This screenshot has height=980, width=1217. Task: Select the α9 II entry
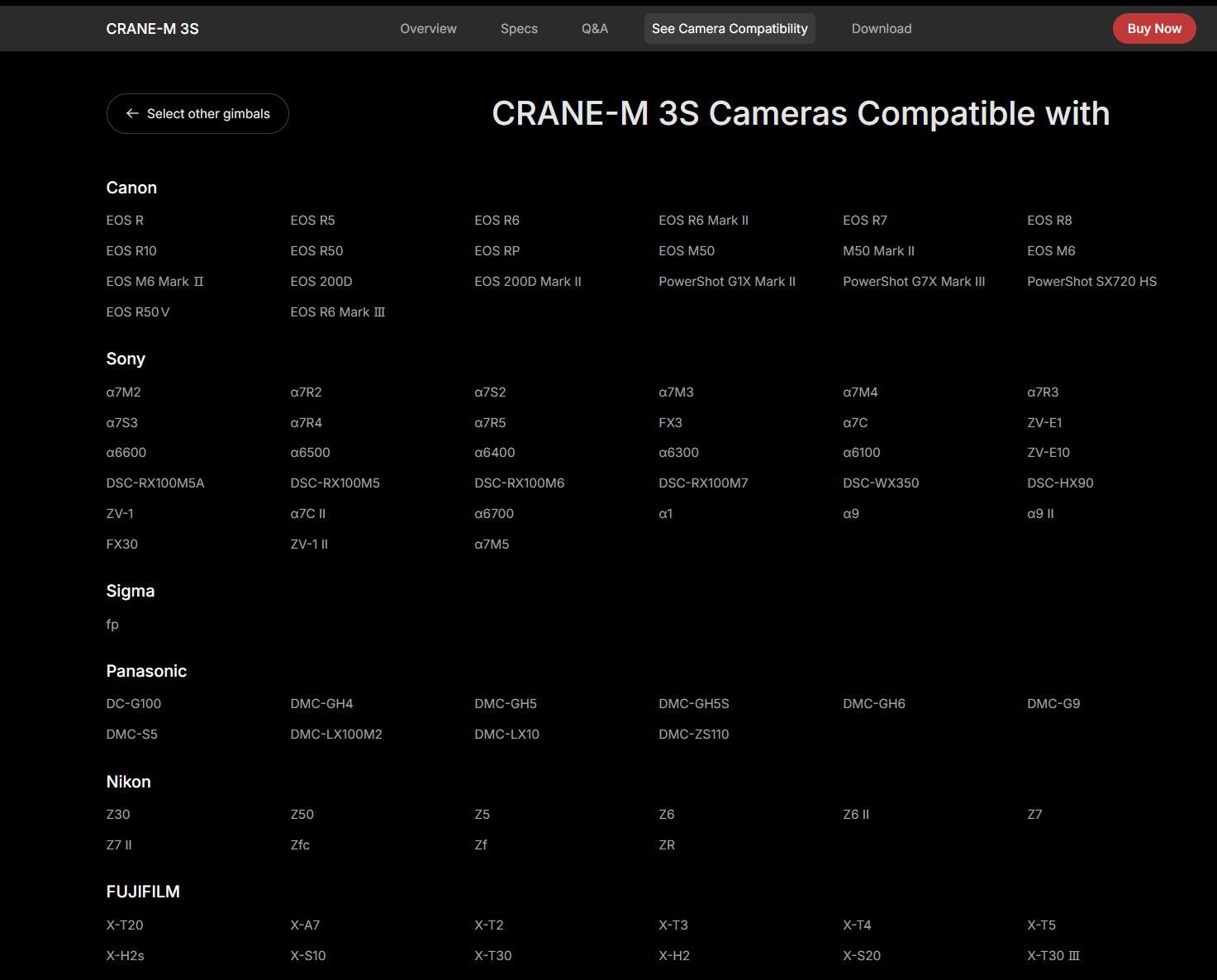(1040, 513)
